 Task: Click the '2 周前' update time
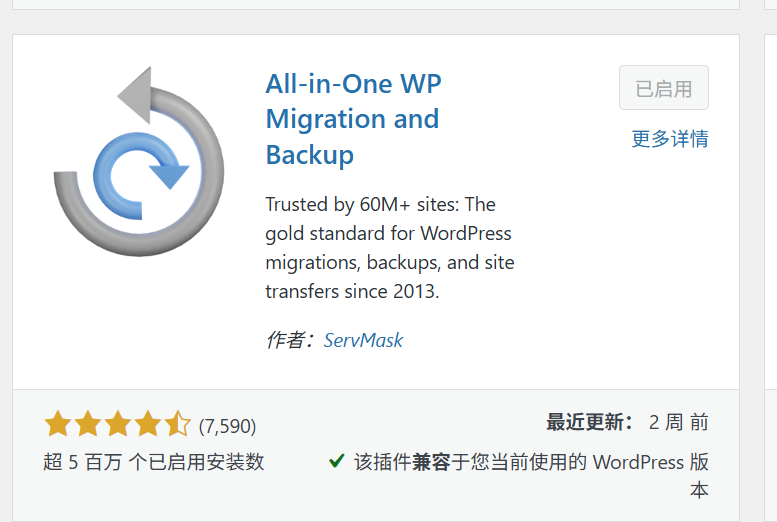679,423
